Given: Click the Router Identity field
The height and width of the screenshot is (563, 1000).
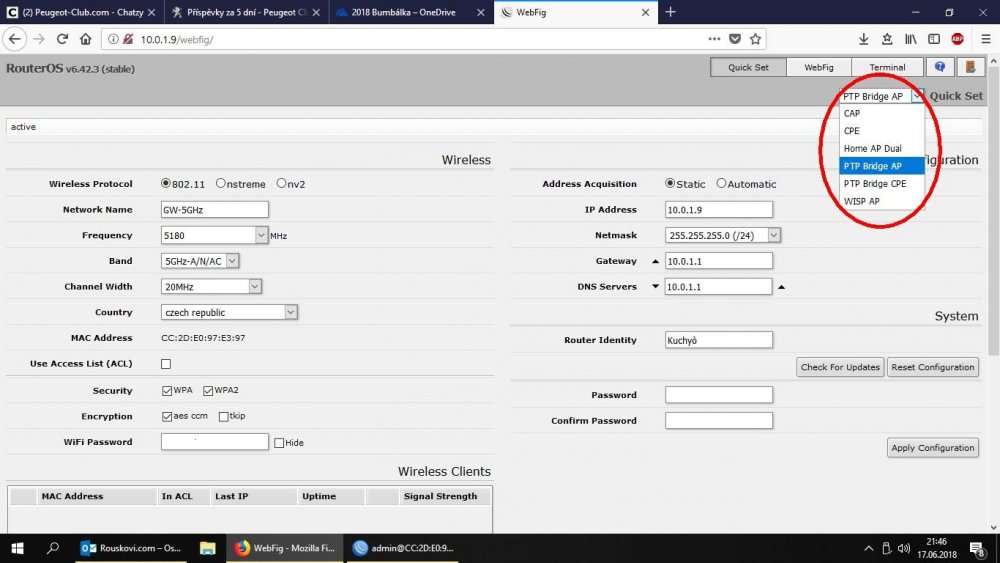Looking at the screenshot, I should 719,340.
